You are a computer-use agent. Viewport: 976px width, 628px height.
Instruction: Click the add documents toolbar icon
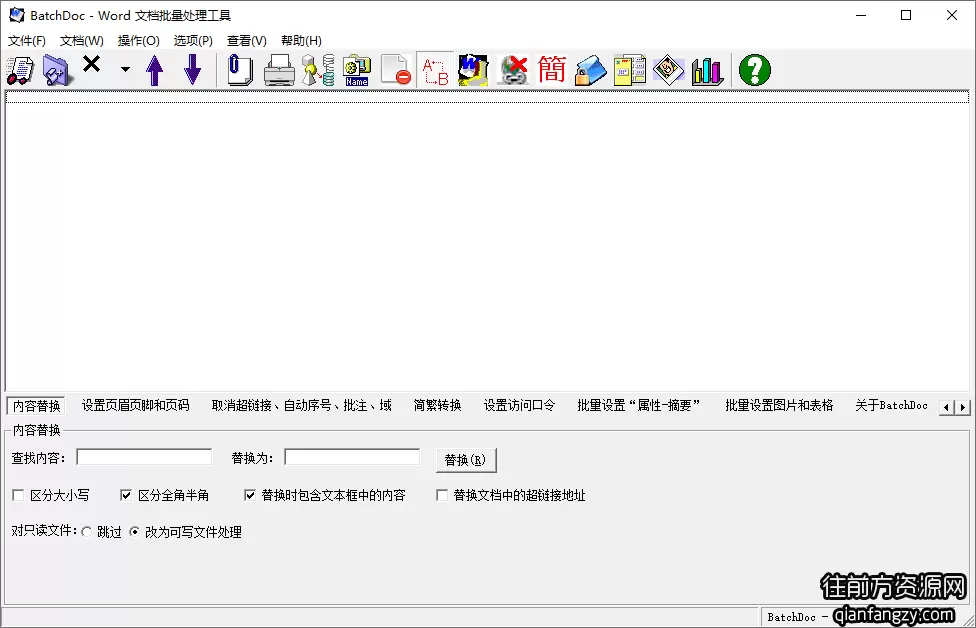click(21, 70)
